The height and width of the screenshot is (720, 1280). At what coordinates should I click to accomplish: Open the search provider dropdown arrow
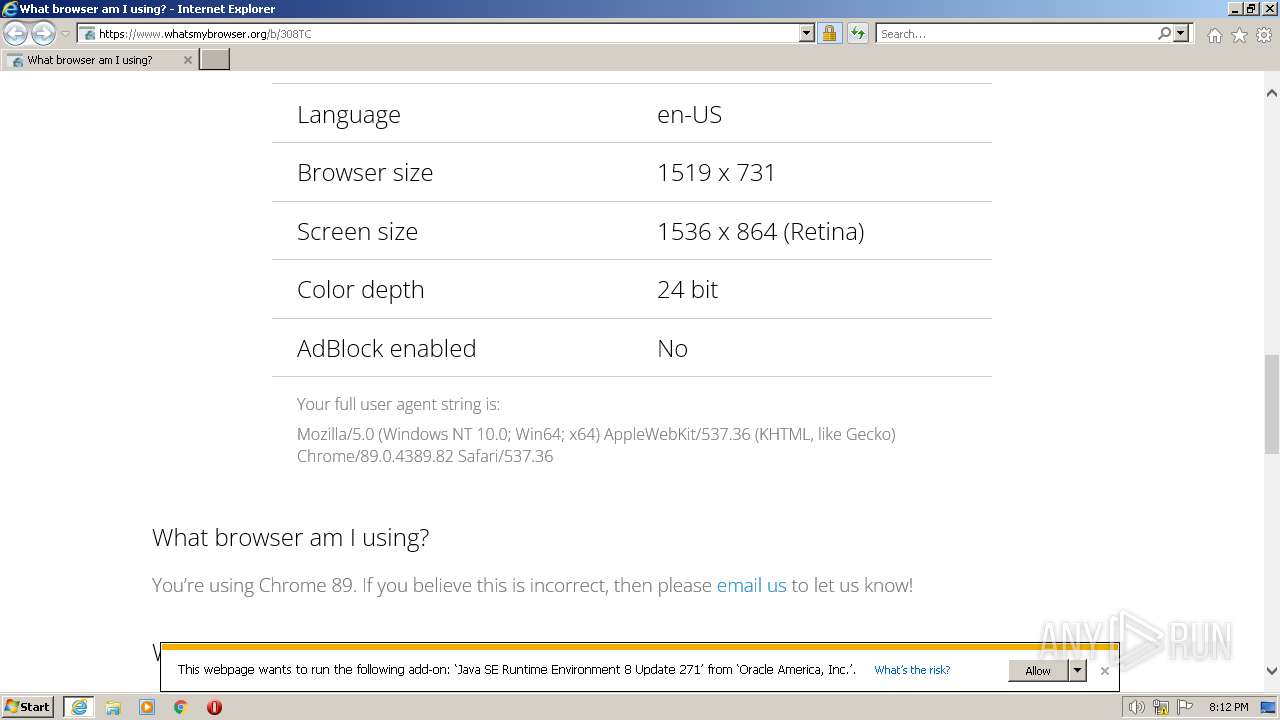[1181, 34]
